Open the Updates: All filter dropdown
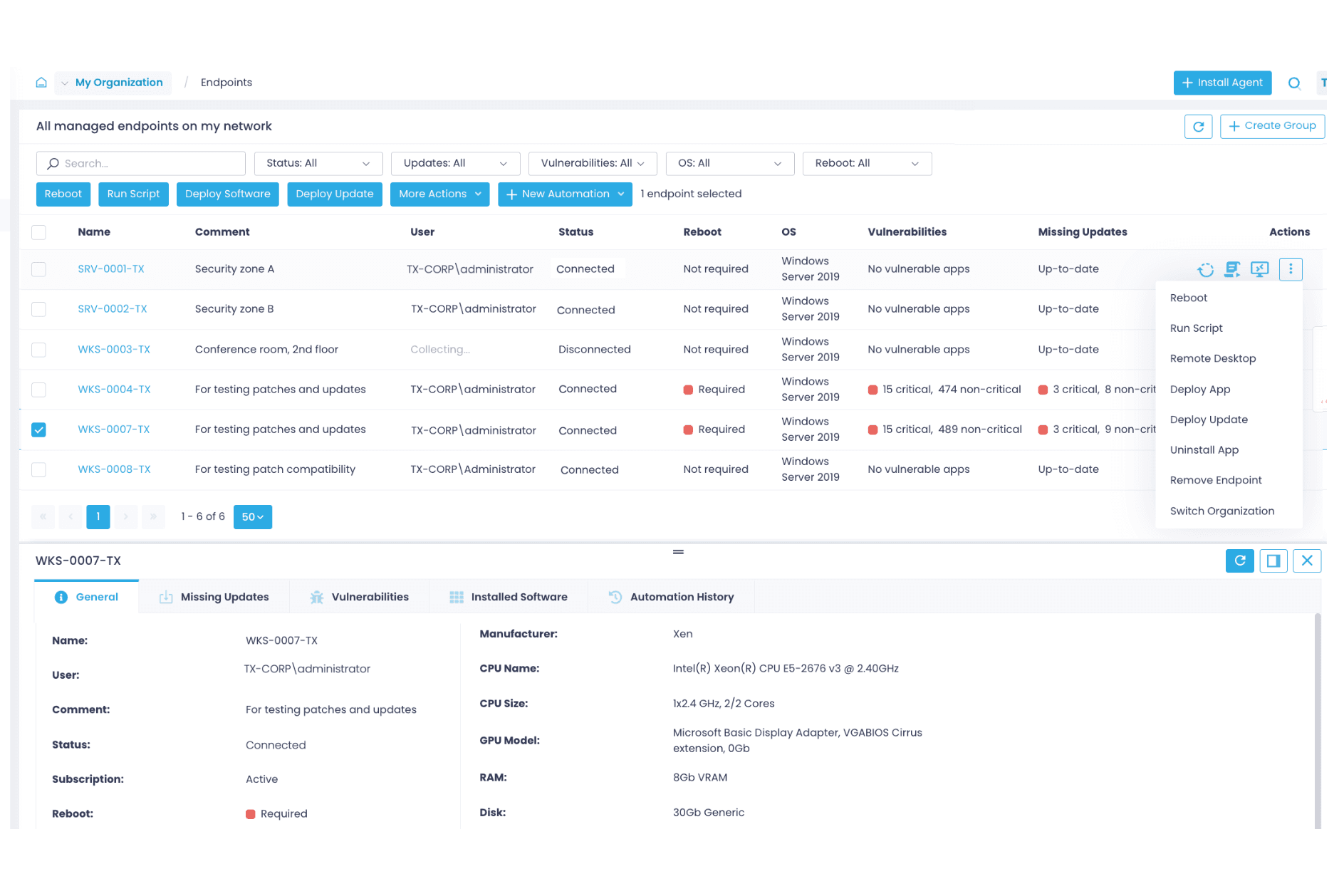 point(456,163)
